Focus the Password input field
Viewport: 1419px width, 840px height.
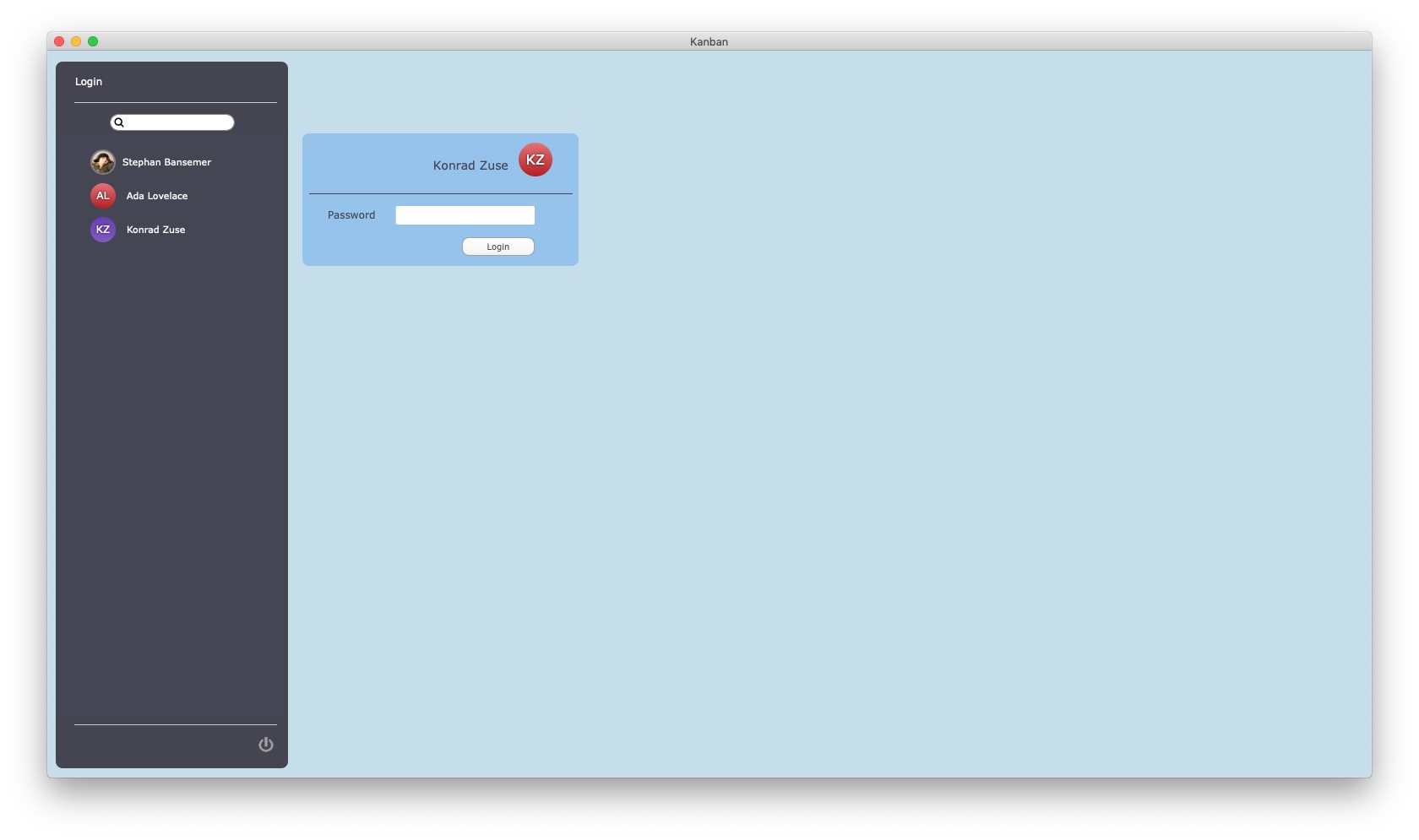pyautogui.click(x=465, y=215)
